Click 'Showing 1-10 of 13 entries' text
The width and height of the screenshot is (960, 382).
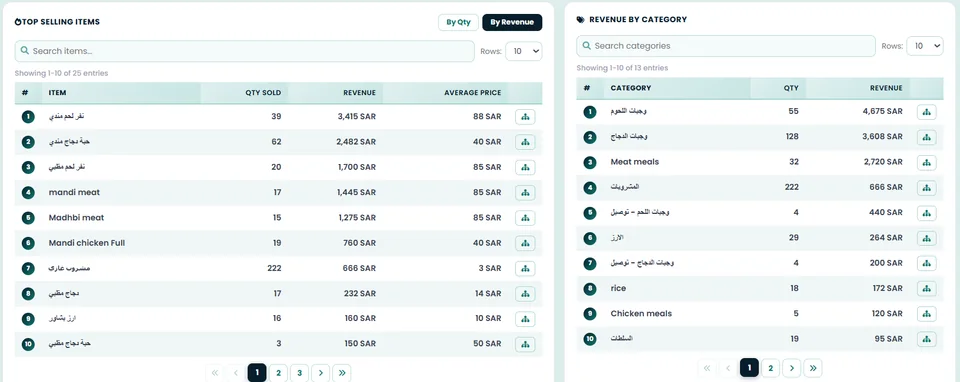coord(622,68)
